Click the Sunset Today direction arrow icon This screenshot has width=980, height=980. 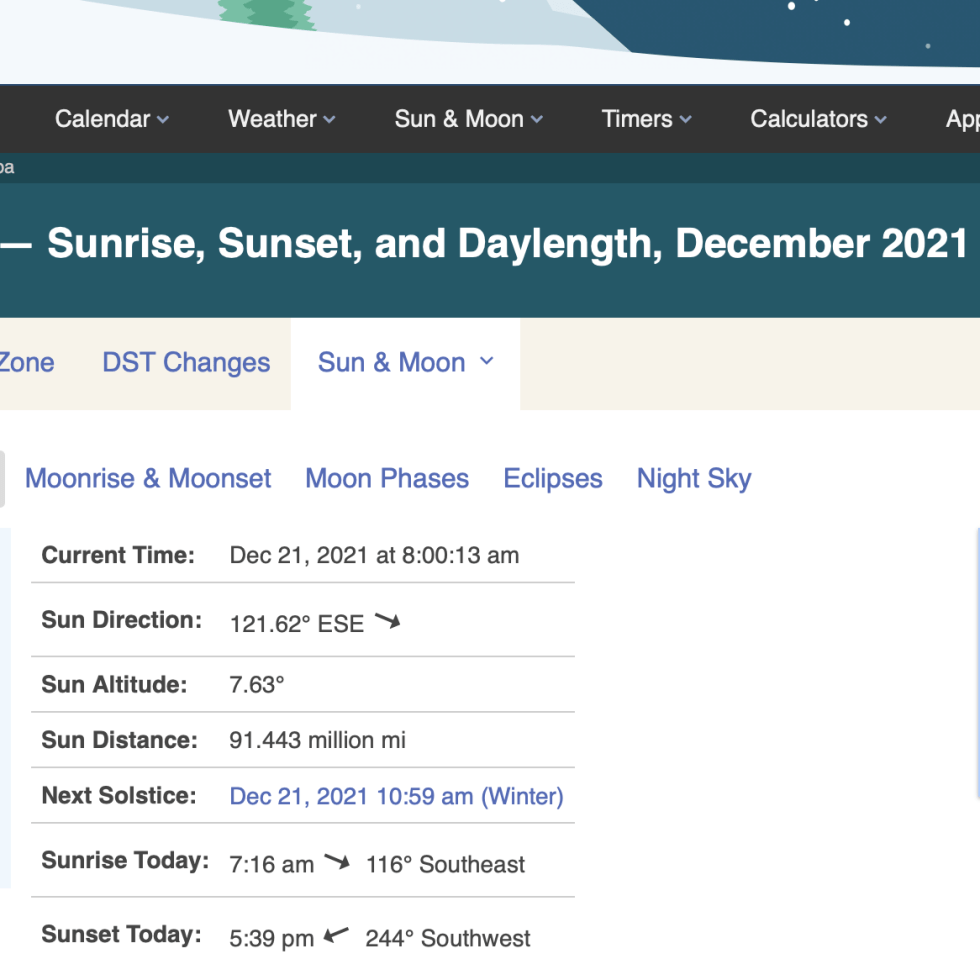pyautogui.click(x=337, y=936)
